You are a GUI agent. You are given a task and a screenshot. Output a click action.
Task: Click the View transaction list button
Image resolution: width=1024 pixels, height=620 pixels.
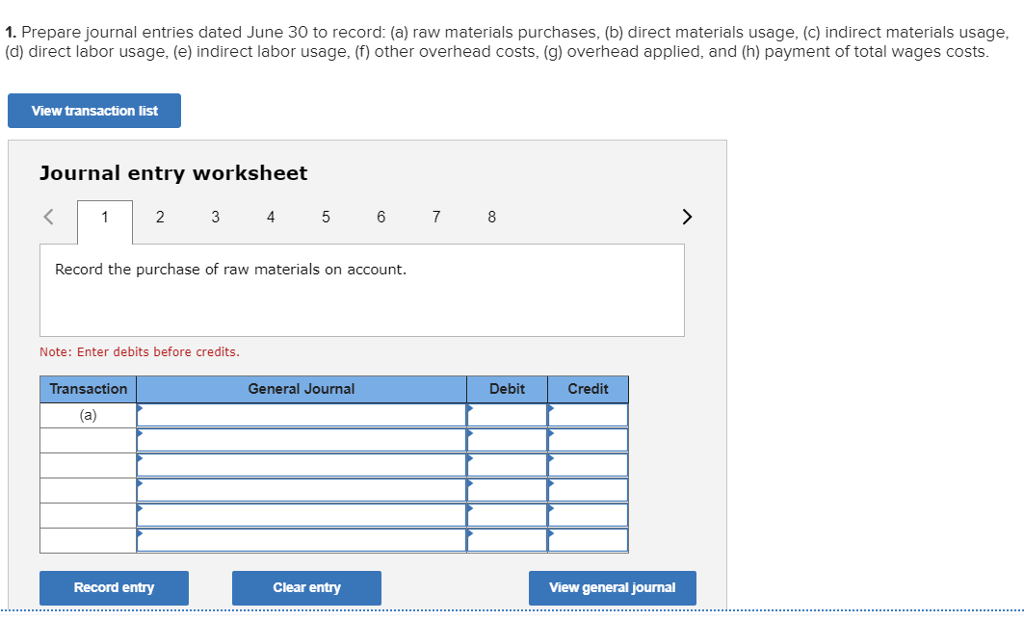click(x=94, y=110)
